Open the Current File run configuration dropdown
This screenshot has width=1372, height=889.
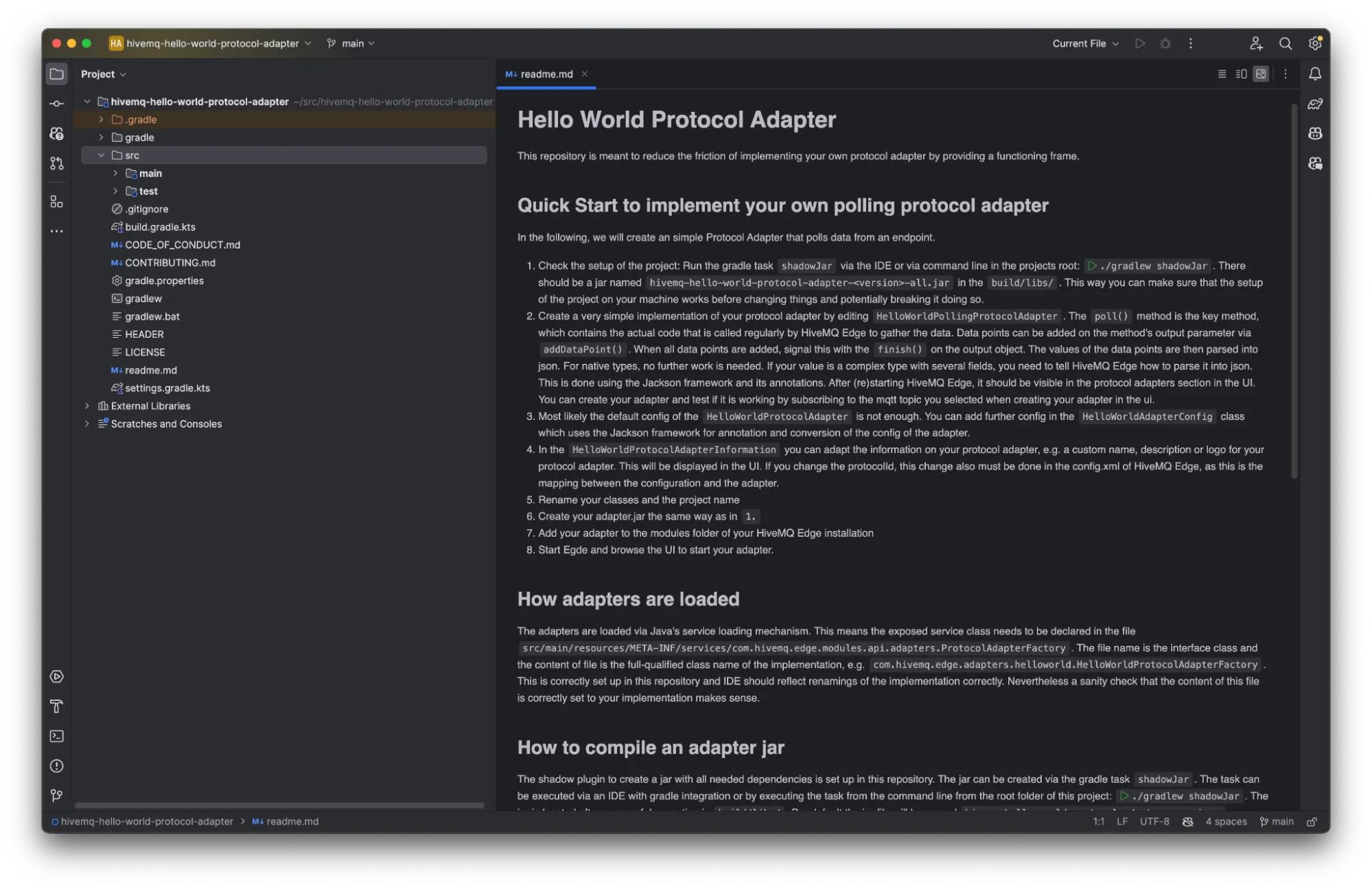pyautogui.click(x=1085, y=43)
